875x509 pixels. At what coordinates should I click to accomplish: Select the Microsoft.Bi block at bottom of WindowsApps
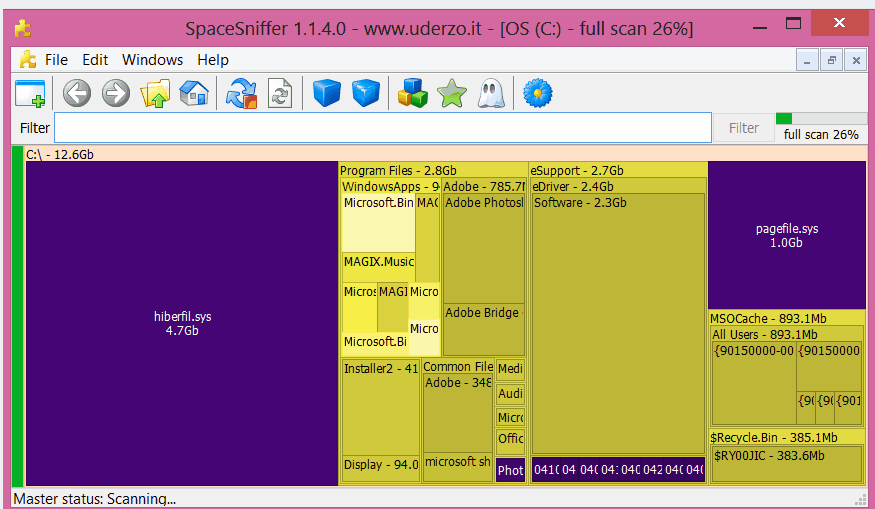coord(375,344)
